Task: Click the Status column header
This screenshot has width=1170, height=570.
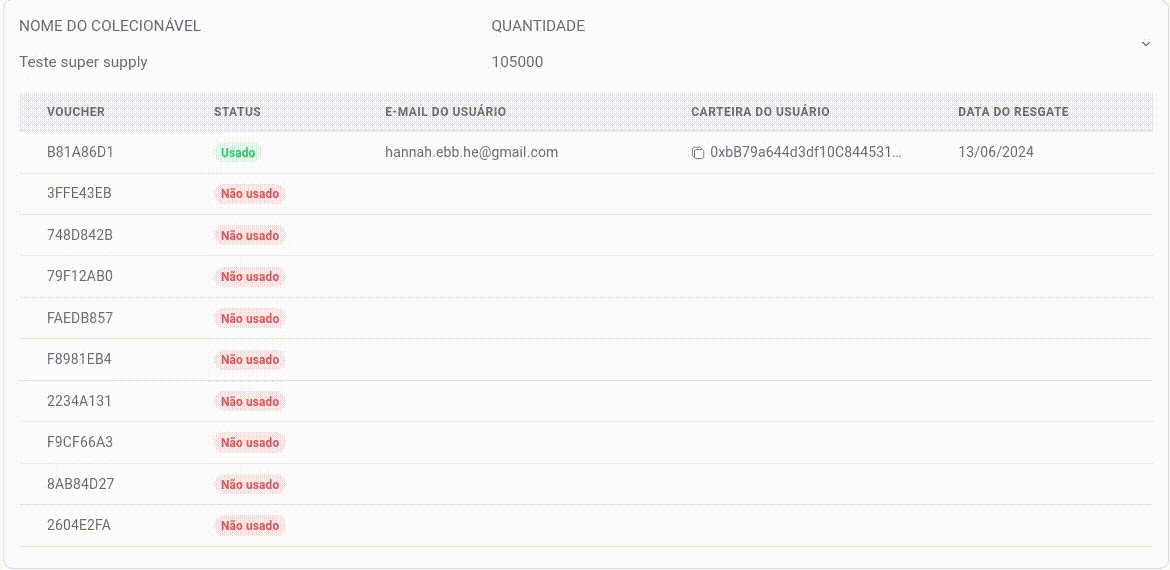Action: [237, 112]
